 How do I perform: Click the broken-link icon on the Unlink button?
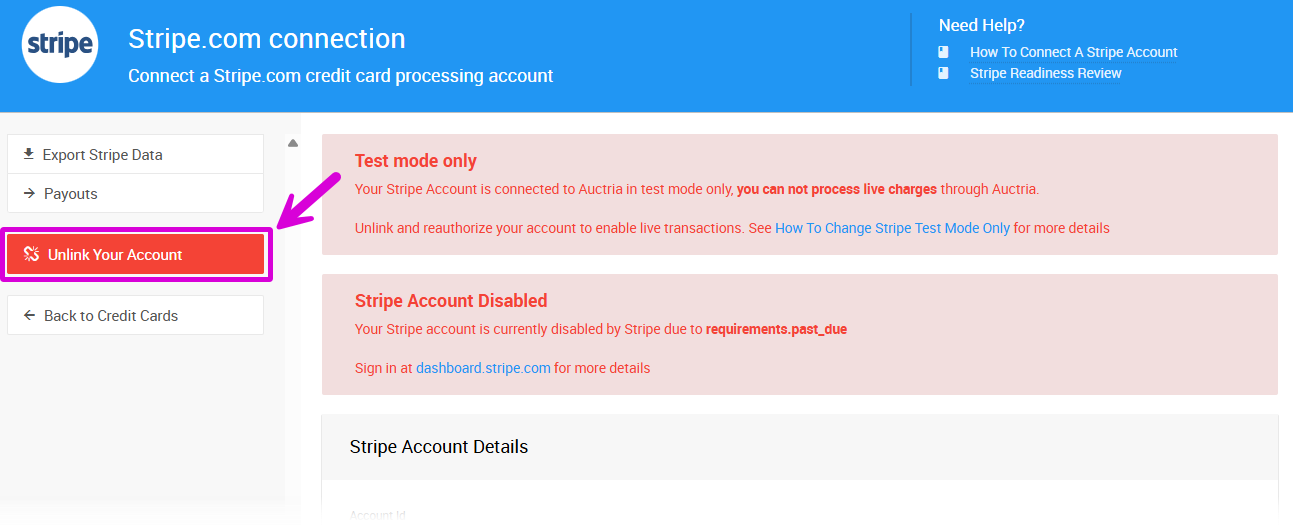click(31, 254)
